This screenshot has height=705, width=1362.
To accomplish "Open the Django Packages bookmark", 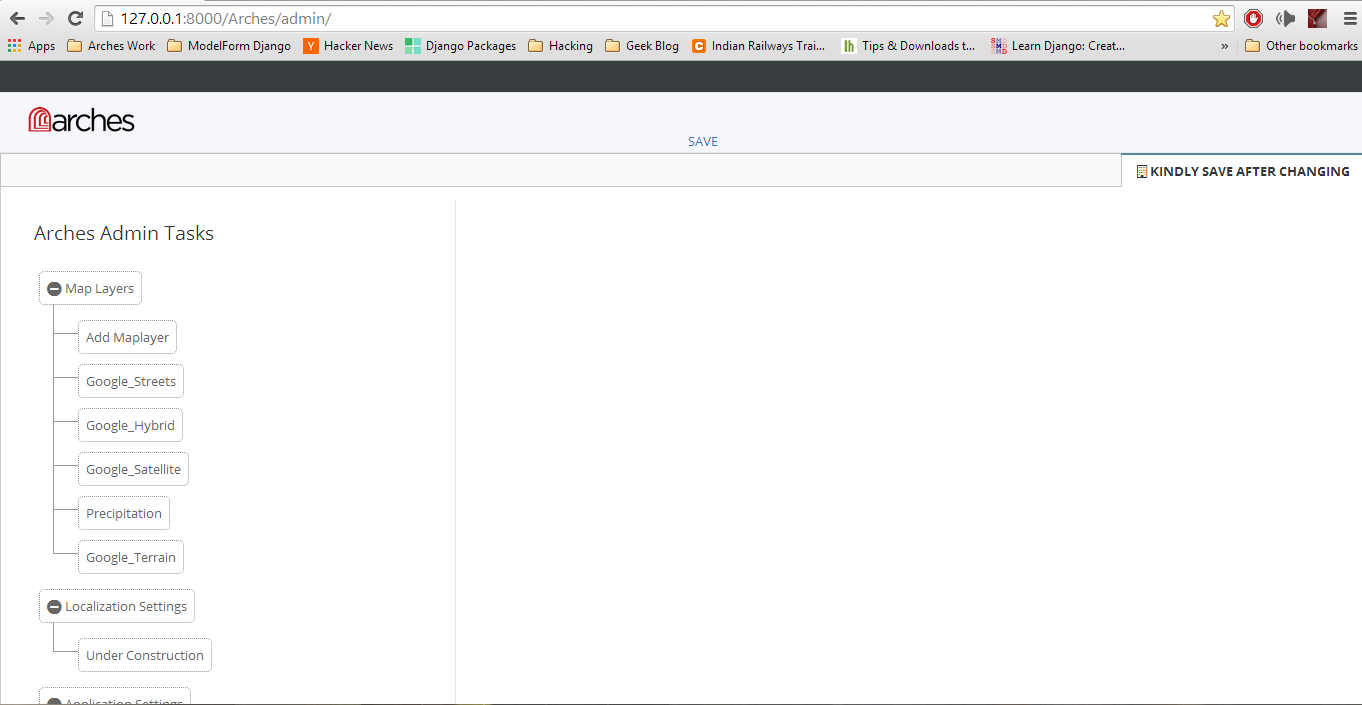I will tap(461, 46).
